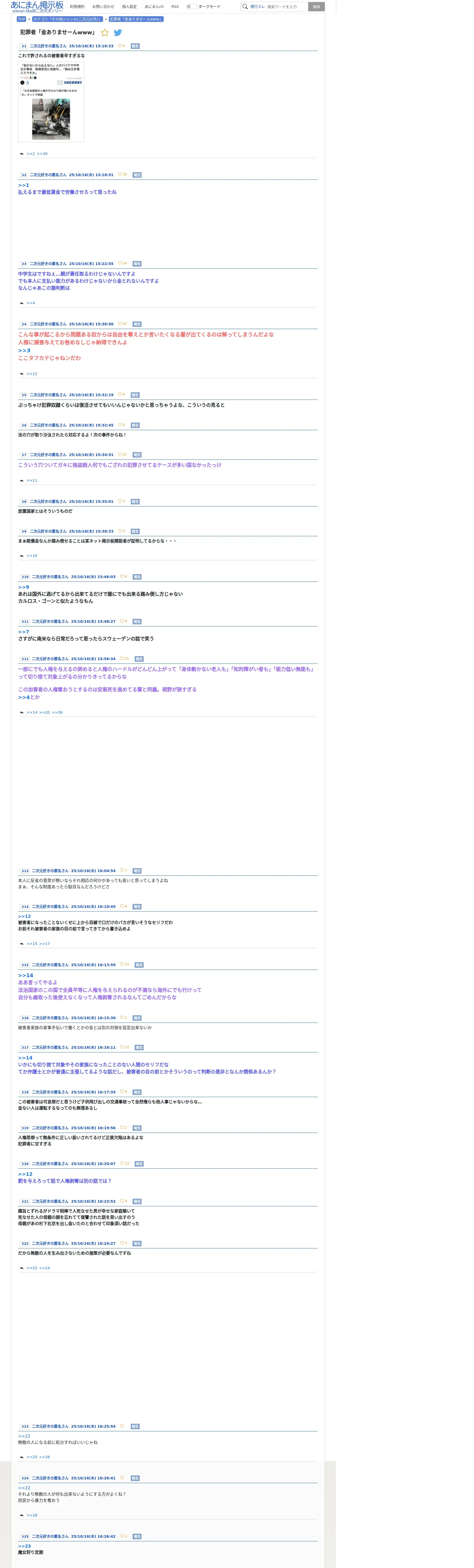Like post 6 using the heart
The image size is (474, 1568).
coord(120,425)
